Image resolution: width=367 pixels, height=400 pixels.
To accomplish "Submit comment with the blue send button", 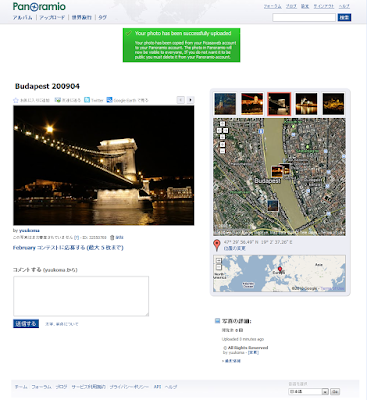I will click(26, 324).
